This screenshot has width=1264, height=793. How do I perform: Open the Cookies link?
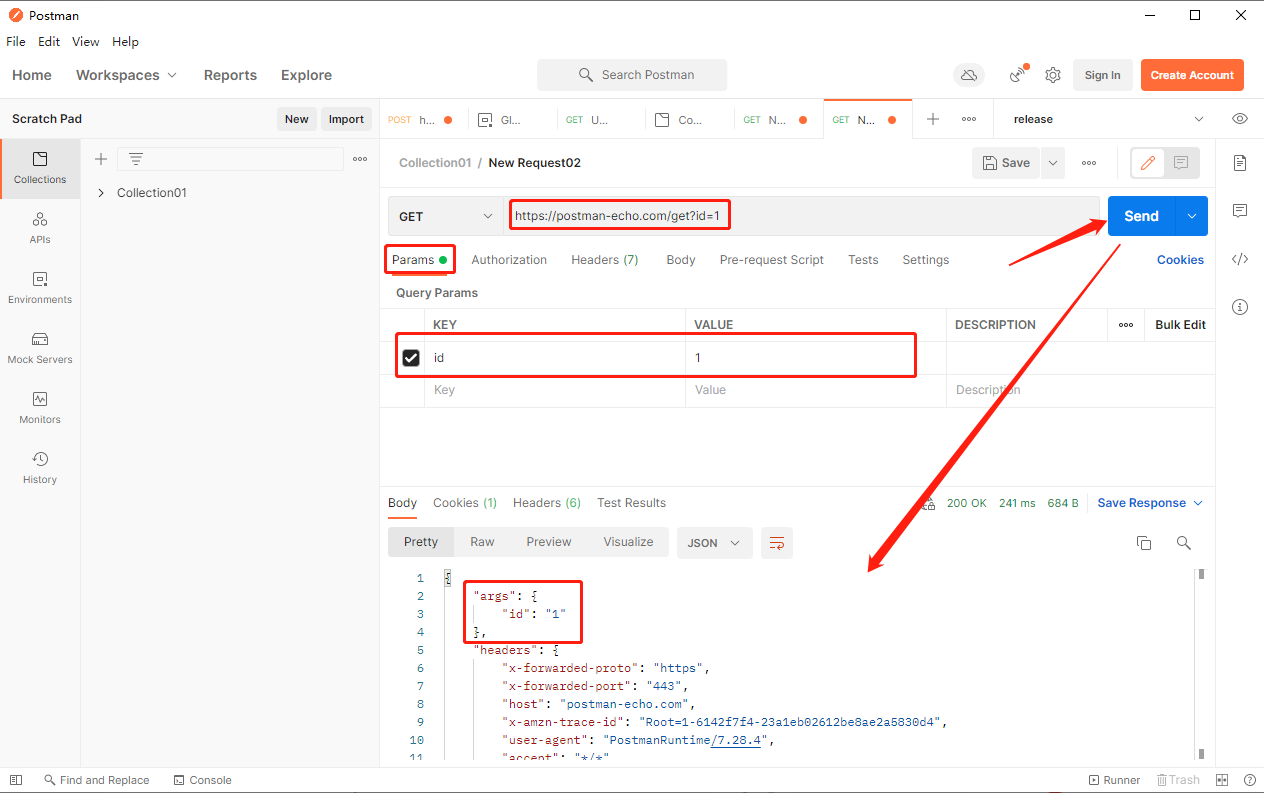(1180, 260)
